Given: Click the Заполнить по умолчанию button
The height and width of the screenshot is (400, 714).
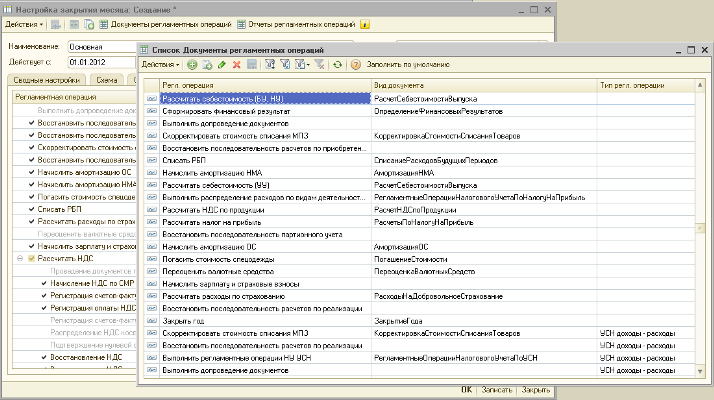Looking at the screenshot, I should pos(407,64).
